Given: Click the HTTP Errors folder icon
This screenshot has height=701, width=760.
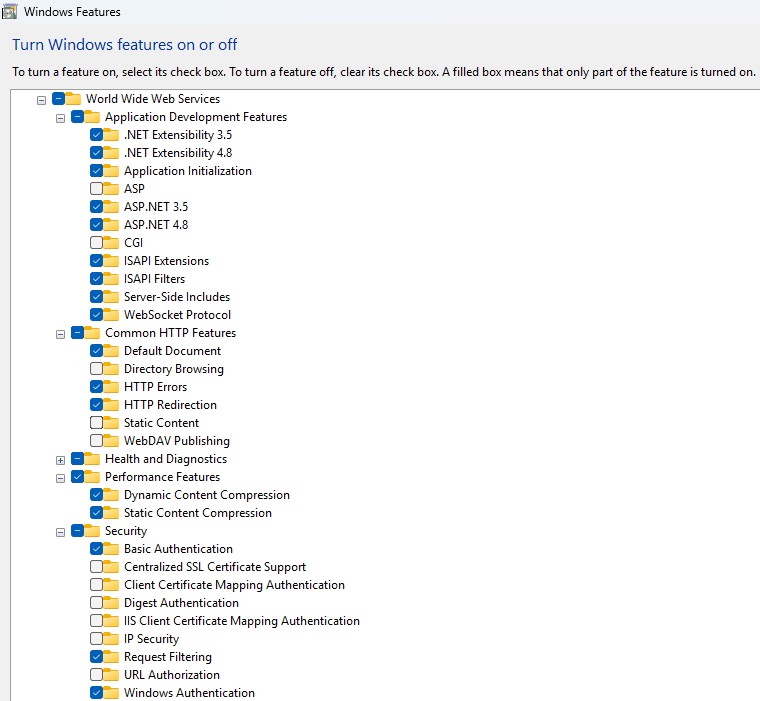Looking at the screenshot, I should 111,386.
